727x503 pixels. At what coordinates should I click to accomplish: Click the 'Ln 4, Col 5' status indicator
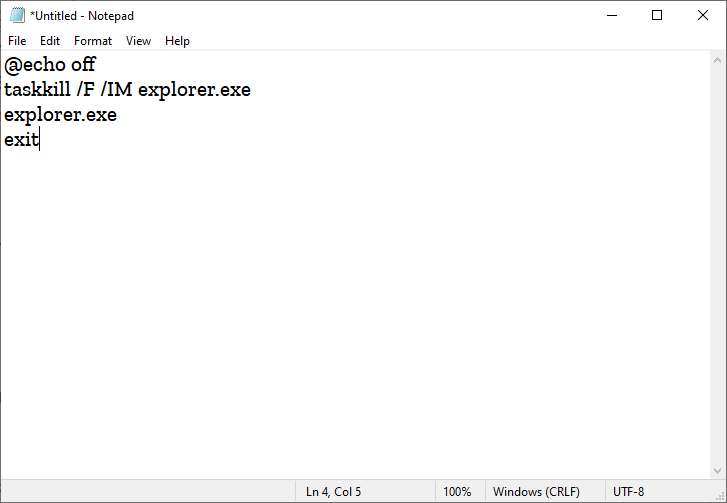[333, 492]
